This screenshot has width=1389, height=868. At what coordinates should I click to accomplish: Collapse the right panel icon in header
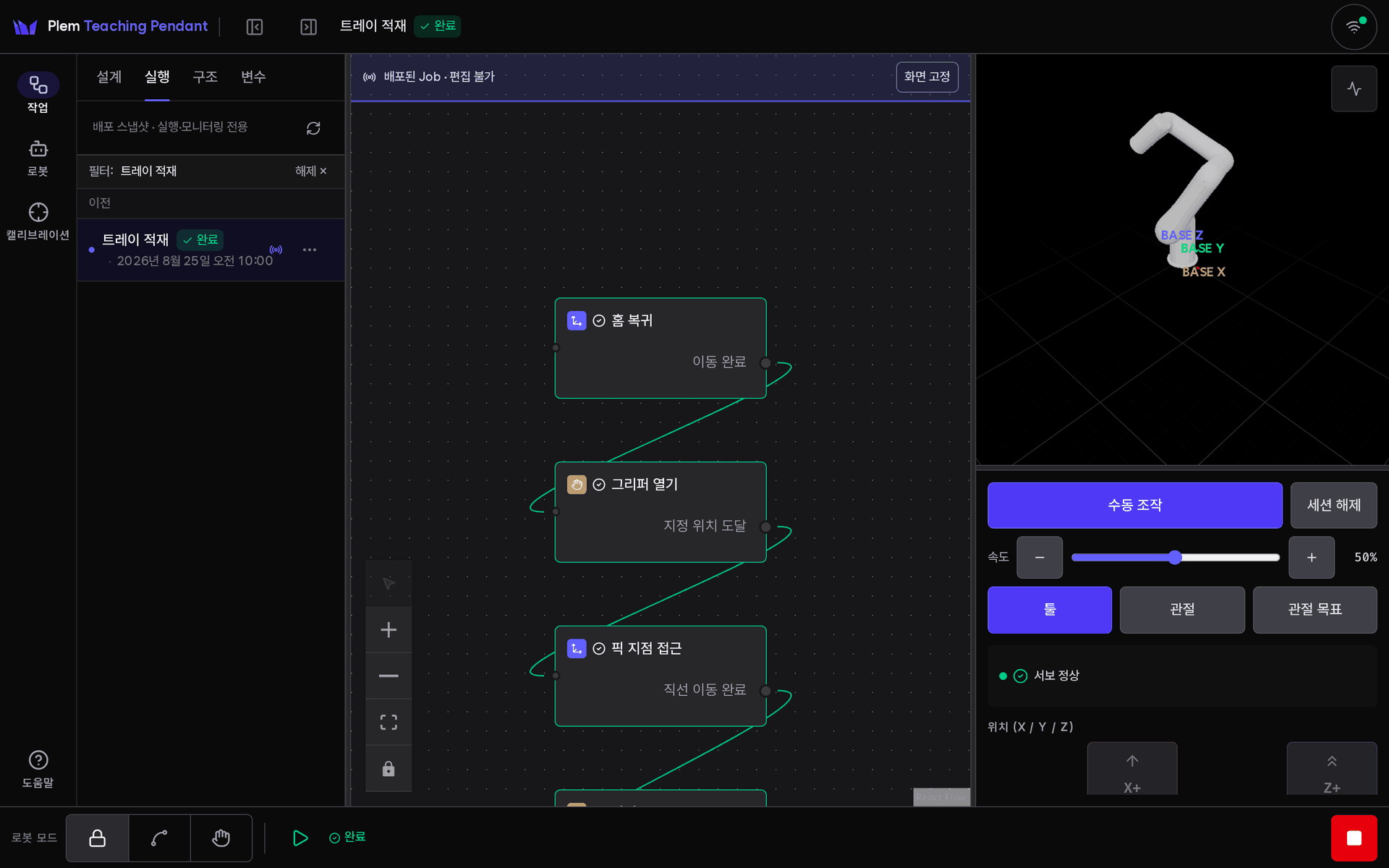pyautogui.click(x=309, y=27)
